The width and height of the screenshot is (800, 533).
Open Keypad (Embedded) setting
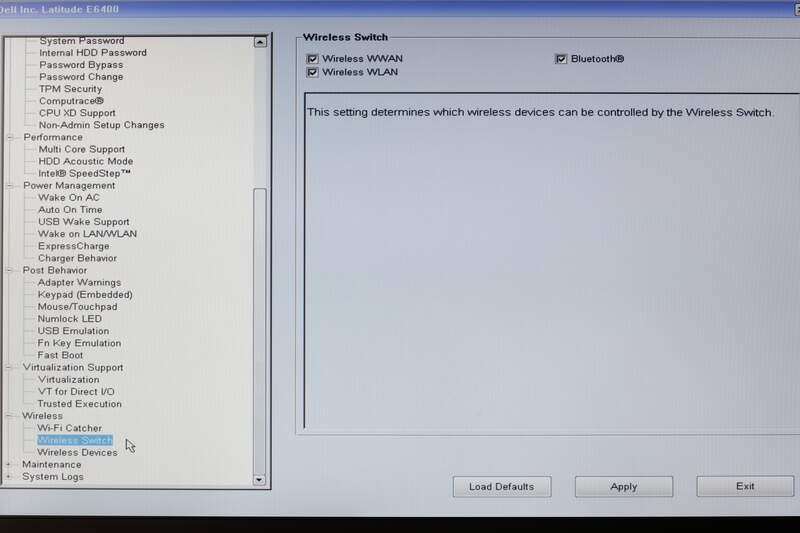click(85, 295)
